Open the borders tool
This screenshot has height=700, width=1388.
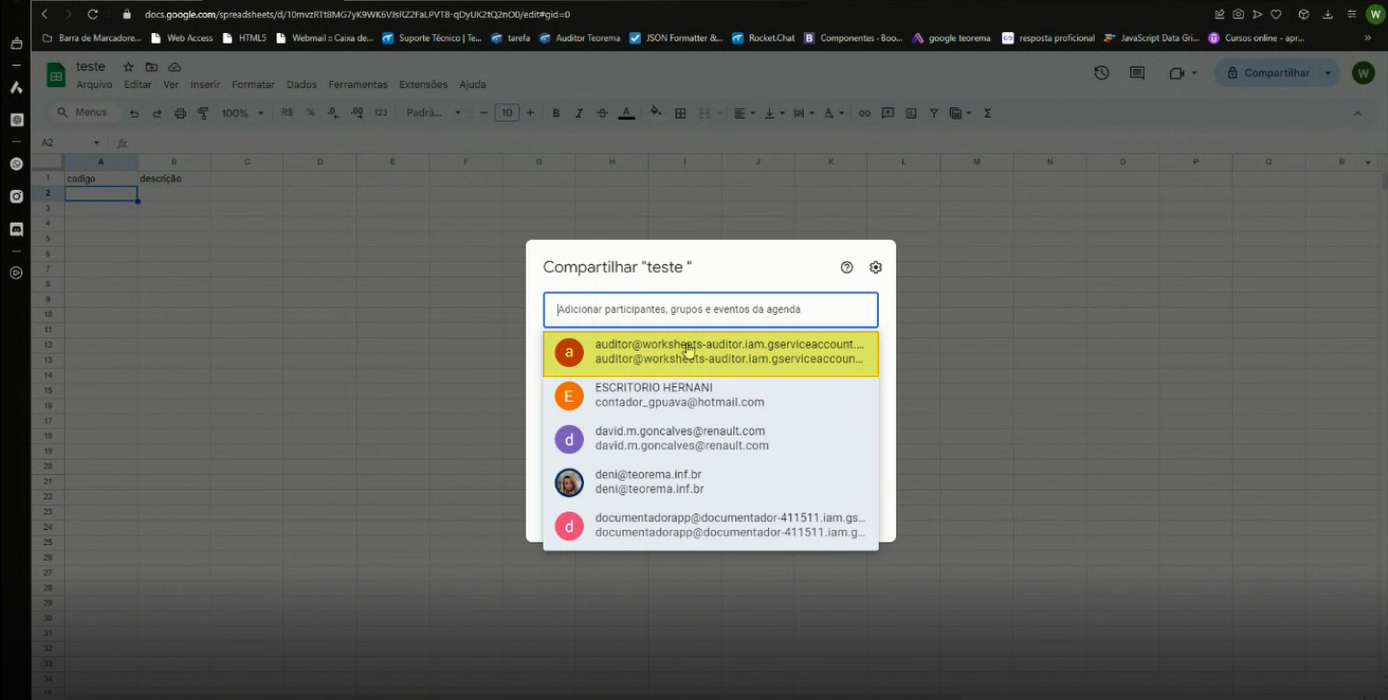point(680,113)
